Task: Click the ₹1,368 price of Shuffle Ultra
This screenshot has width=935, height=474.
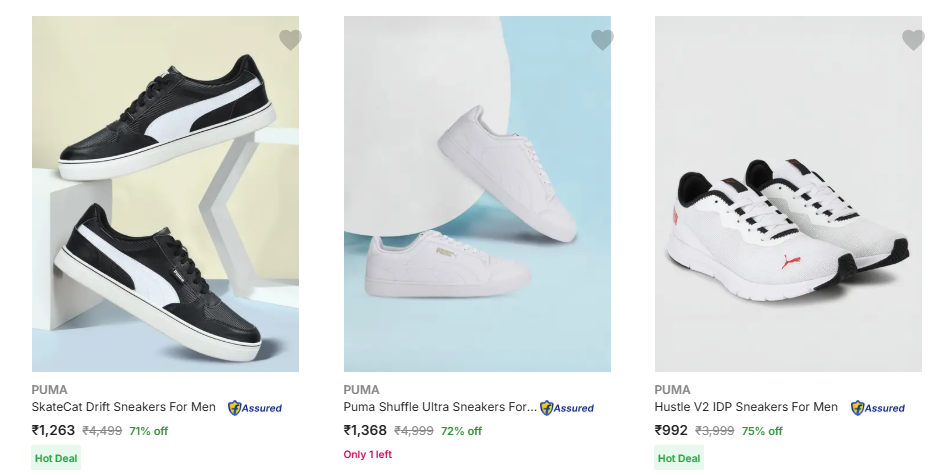Action: pyautogui.click(x=365, y=431)
